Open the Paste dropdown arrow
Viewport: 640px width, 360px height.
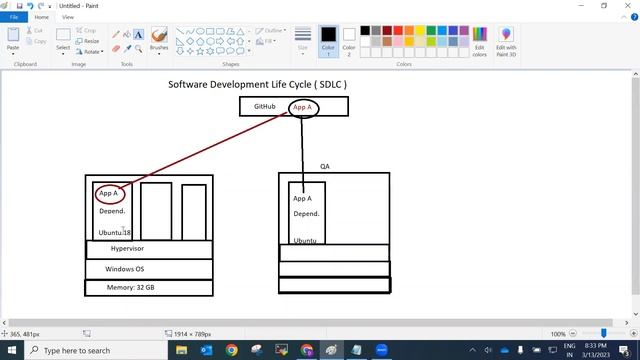13,54
